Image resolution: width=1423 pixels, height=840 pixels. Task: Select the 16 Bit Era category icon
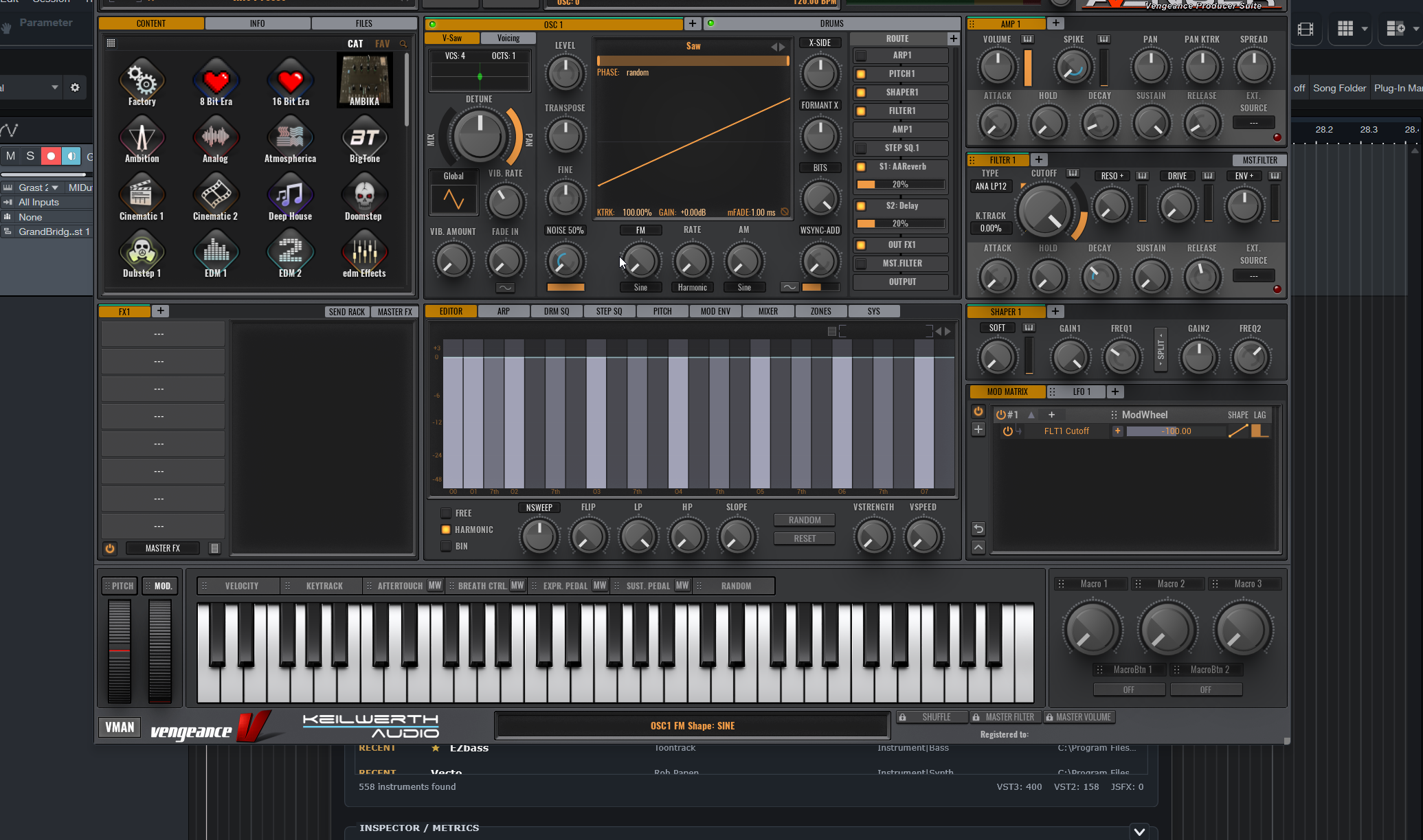290,82
